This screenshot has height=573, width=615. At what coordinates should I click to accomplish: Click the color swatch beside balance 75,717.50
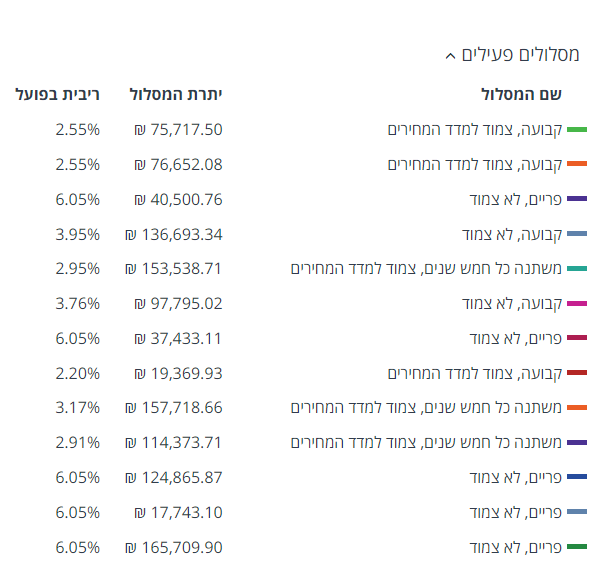[x=577, y=130]
